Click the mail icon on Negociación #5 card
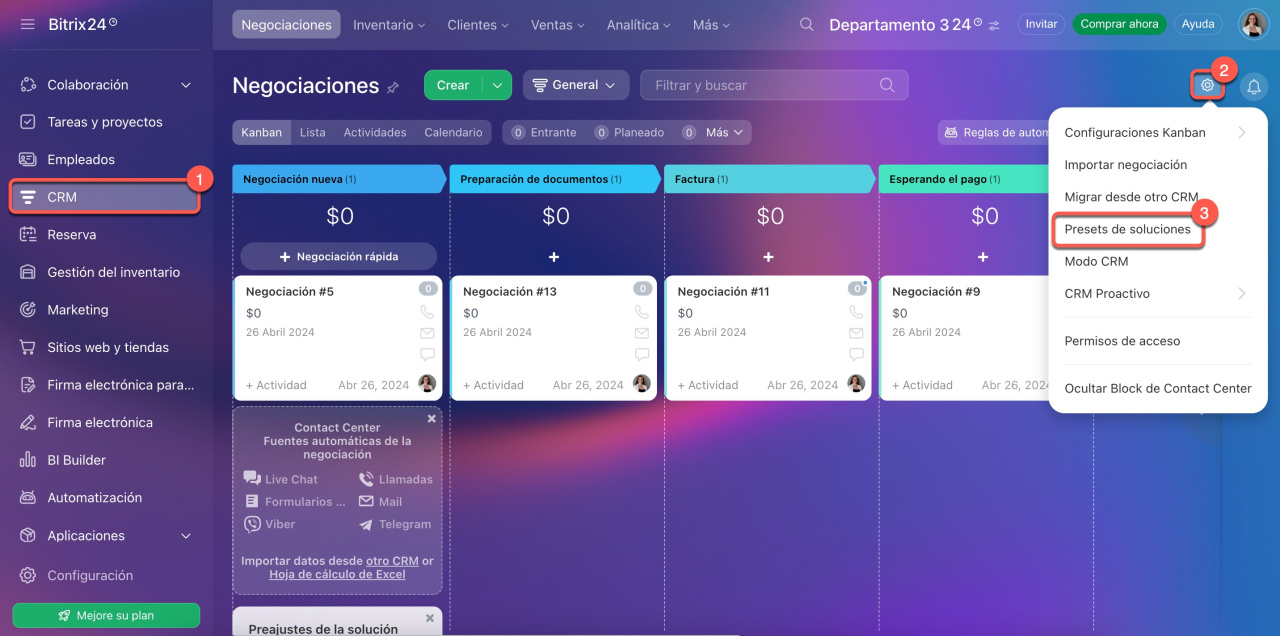Screen dimensions: 1280x636 [x=427, y=333]
